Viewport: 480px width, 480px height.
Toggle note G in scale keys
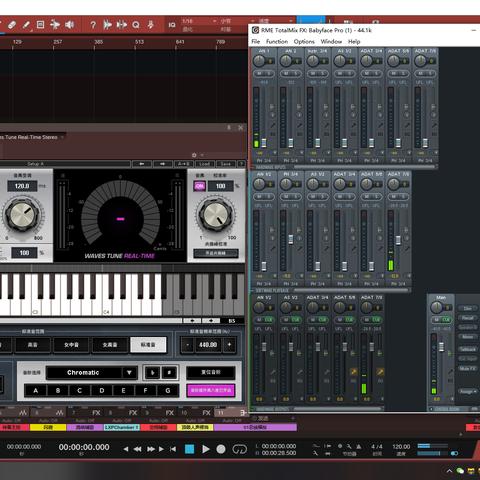coord(168,390)
